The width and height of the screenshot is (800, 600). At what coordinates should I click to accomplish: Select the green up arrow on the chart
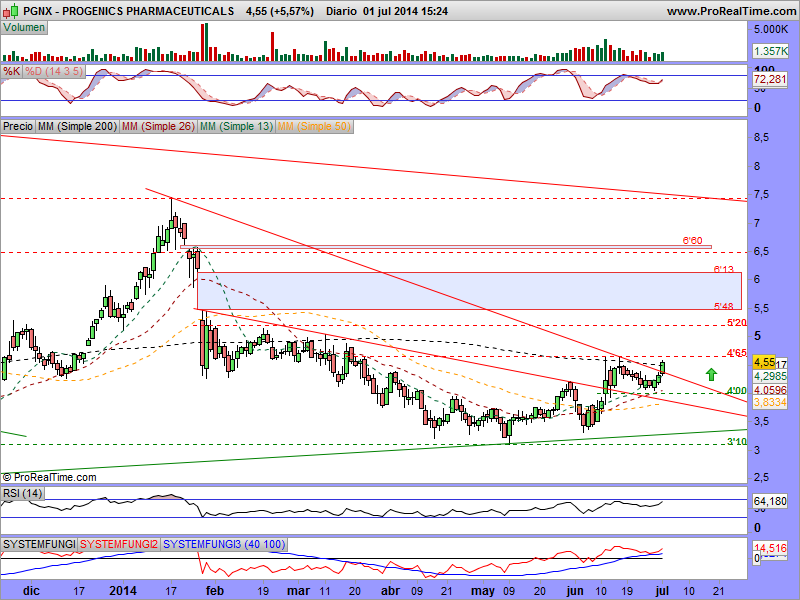pyautogui.click(x=711, y=375)
